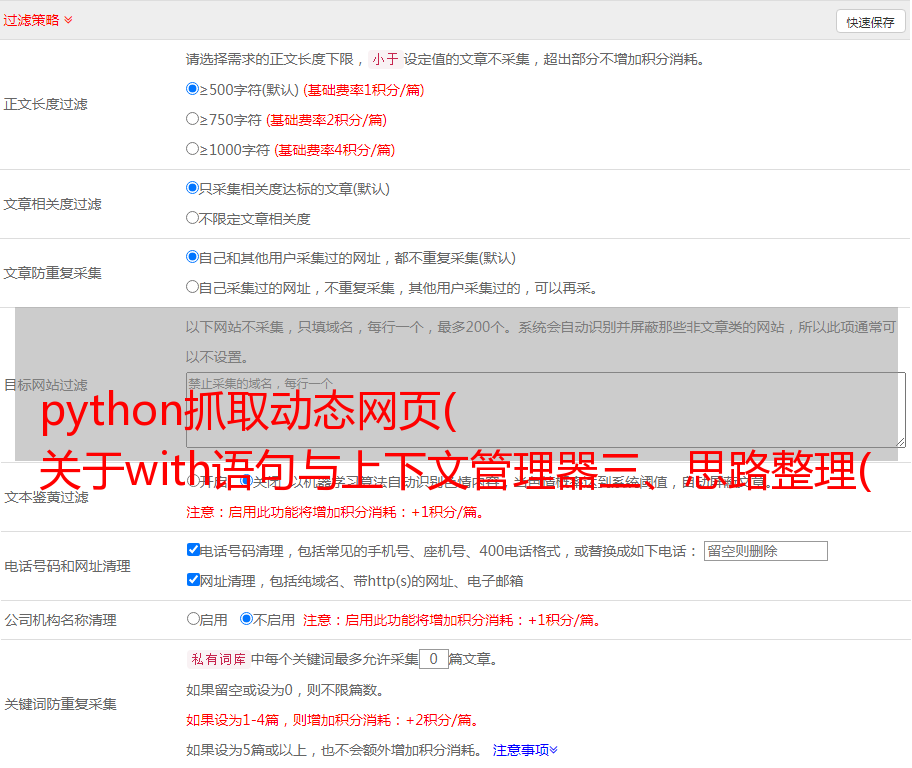Click the (基础费率2积分/篇) red note
Screen dimensions: 912x768
(x=326, y=120)
